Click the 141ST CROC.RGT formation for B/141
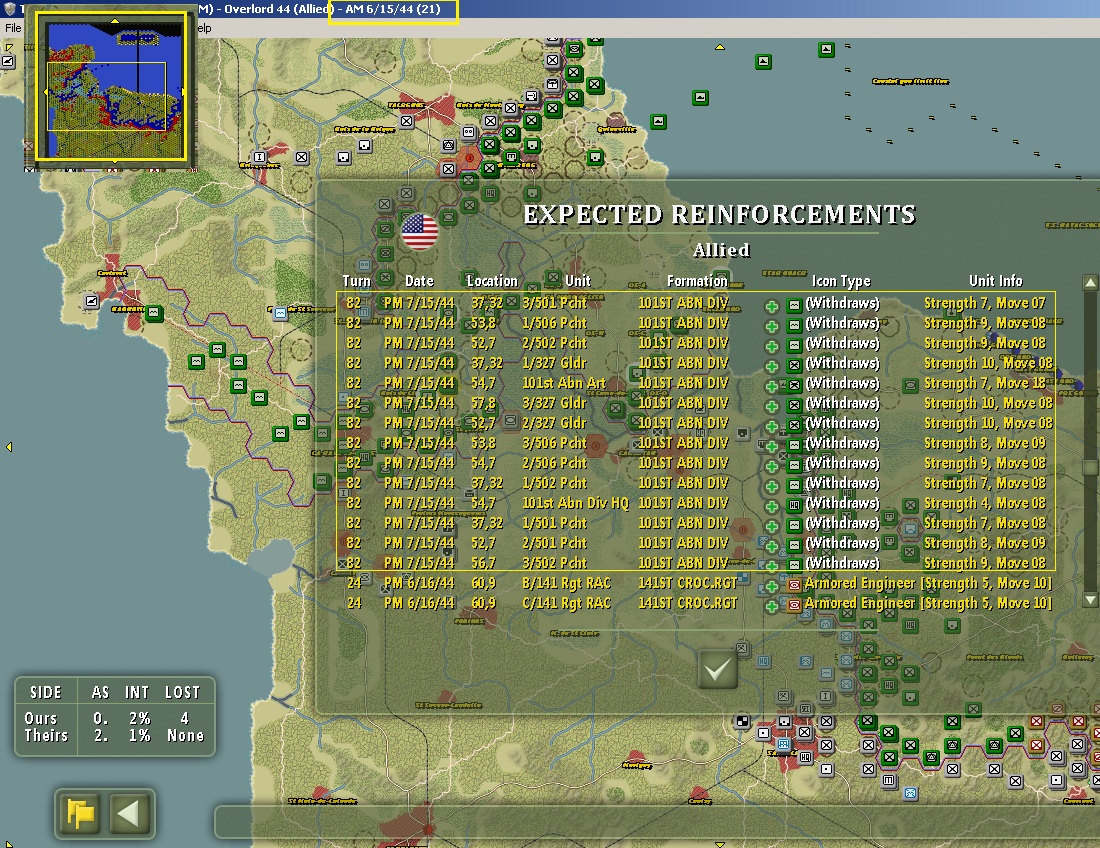 point(688,583)
